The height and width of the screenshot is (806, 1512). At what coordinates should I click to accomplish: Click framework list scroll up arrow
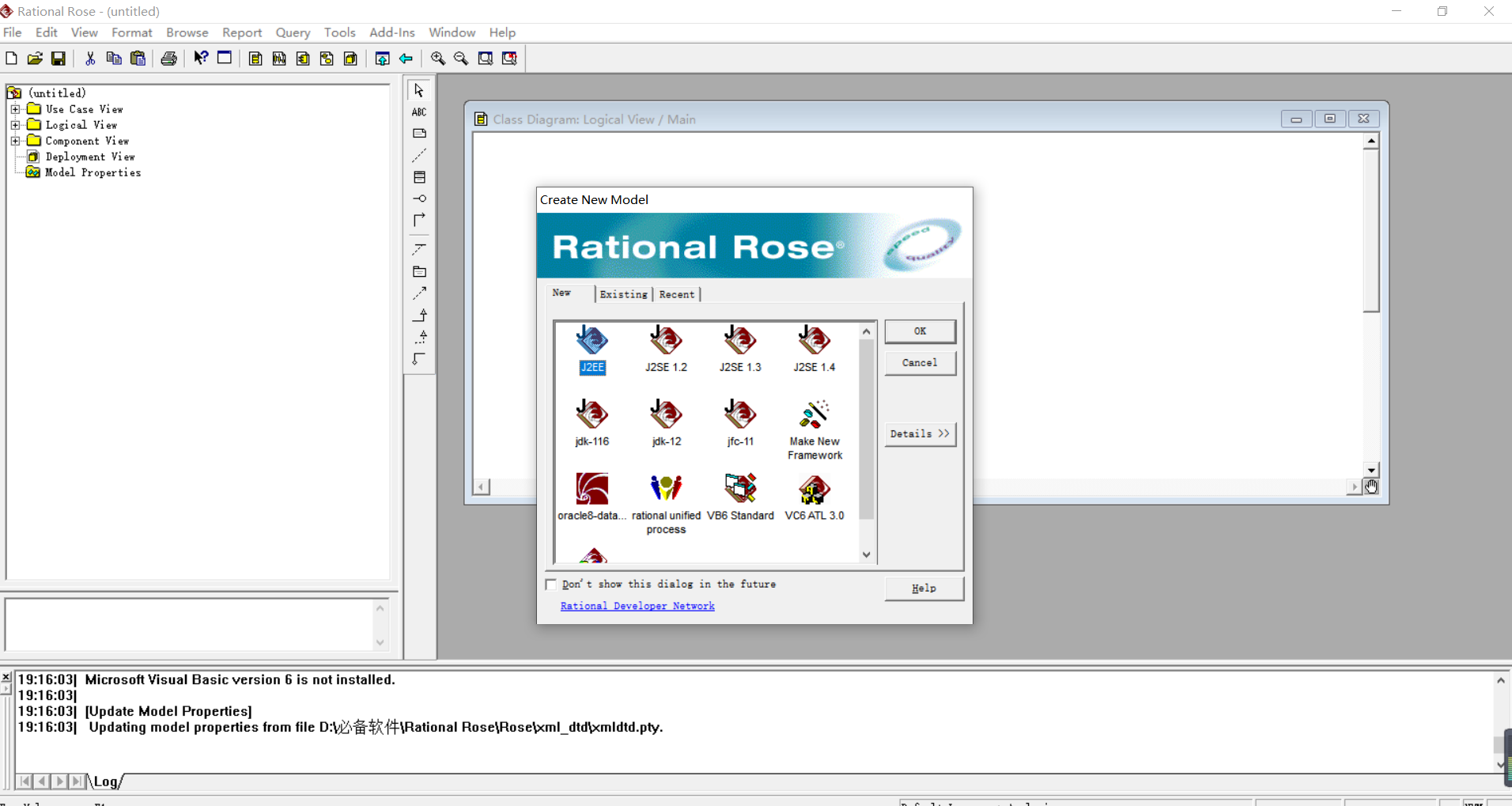[x=867, y=331]
